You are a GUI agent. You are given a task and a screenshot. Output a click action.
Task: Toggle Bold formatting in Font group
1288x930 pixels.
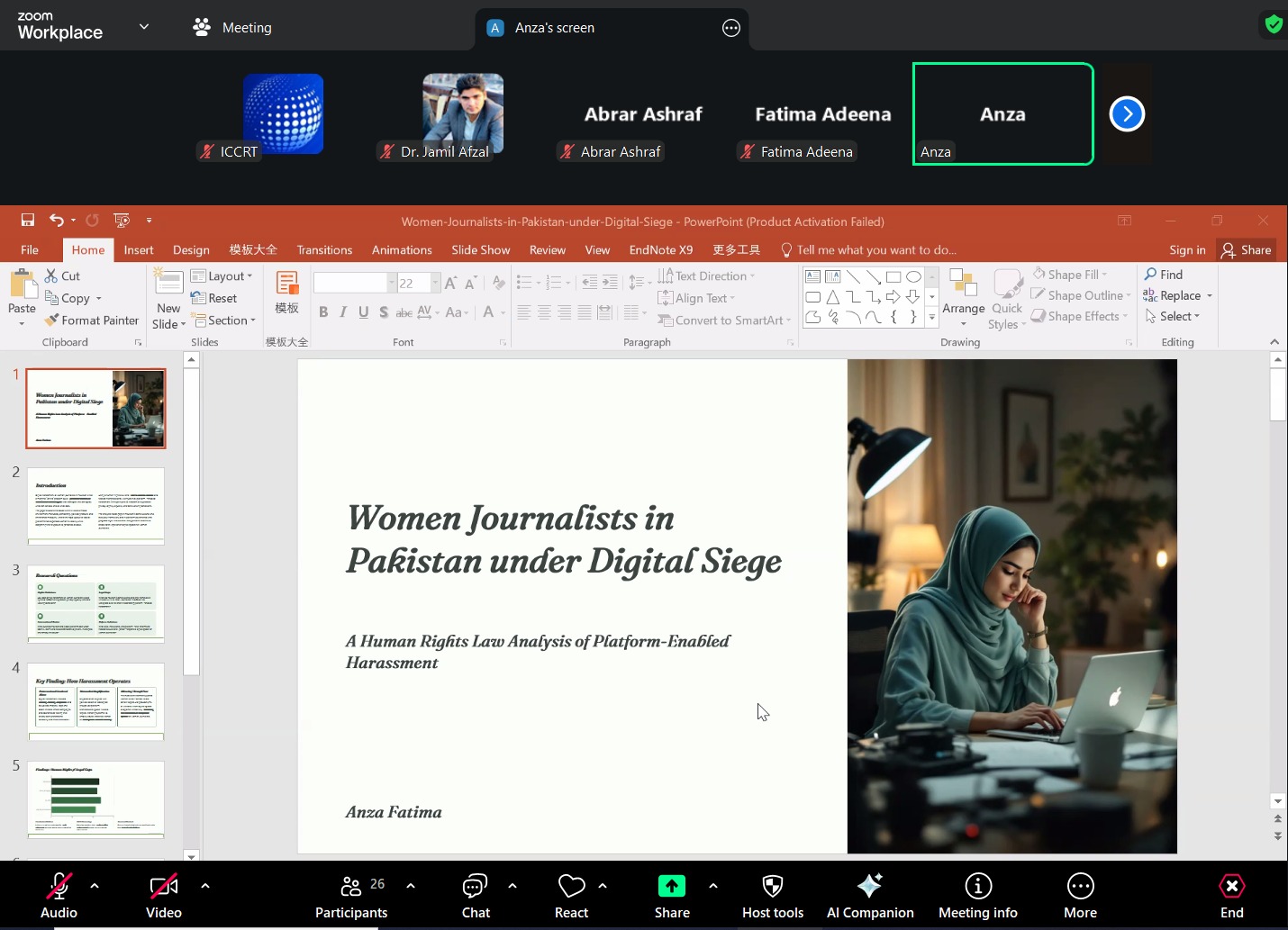(323, 312)
